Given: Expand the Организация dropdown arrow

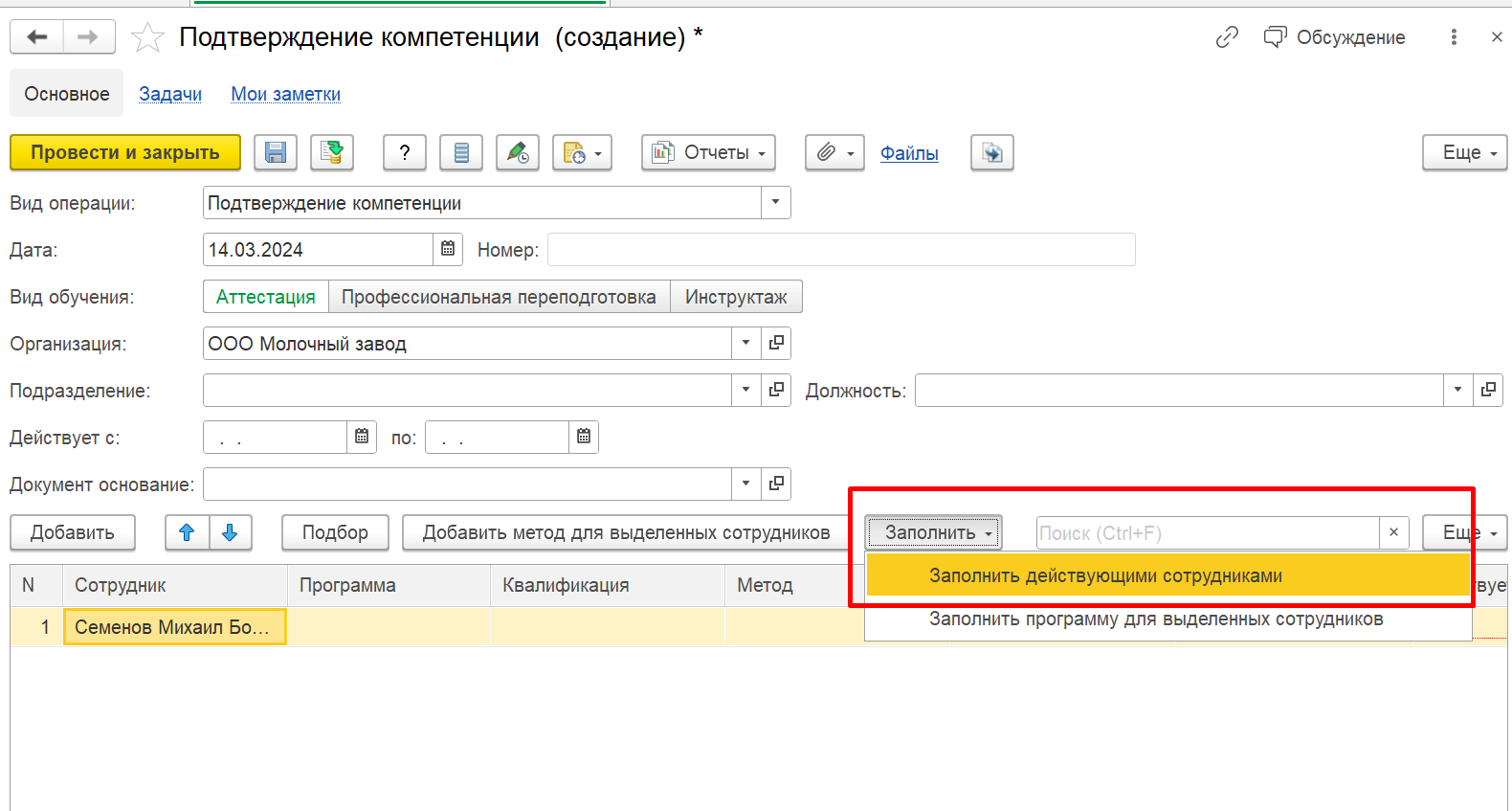Looking at the screenshot, I should (x=746, y=344).
